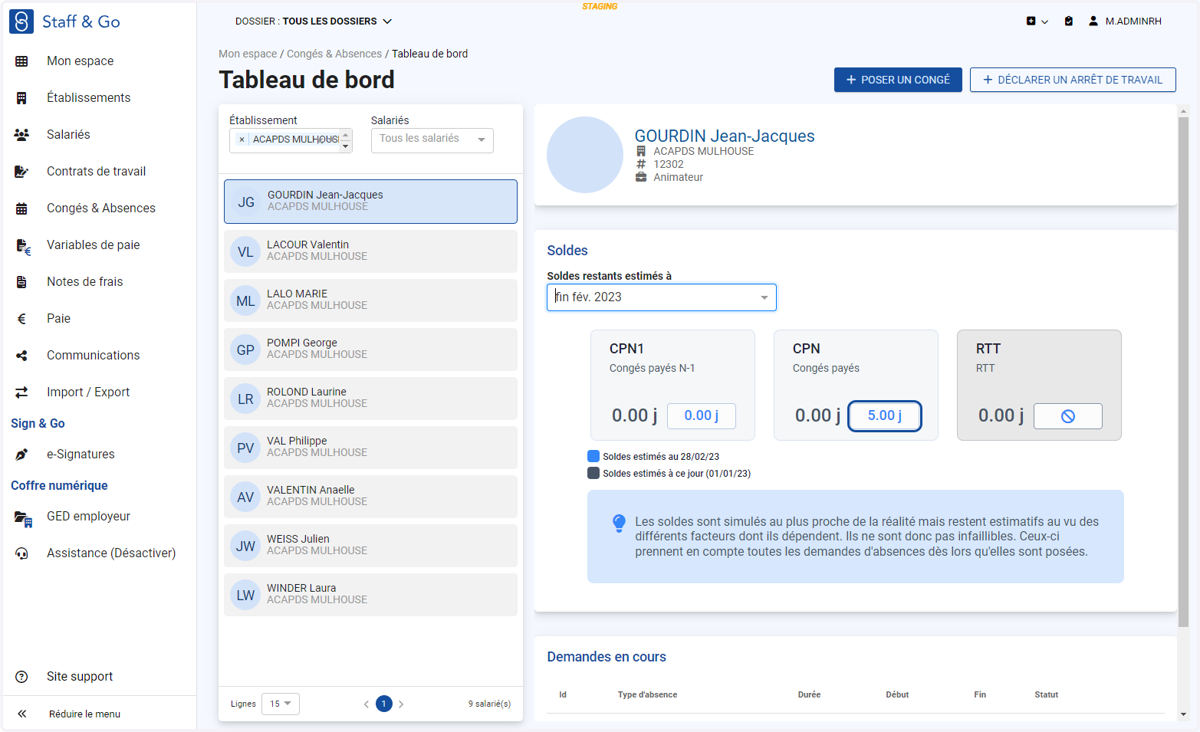Click the Import / Export arrows icon
The height and width of the screenshot is (732, 1200).
21,393
